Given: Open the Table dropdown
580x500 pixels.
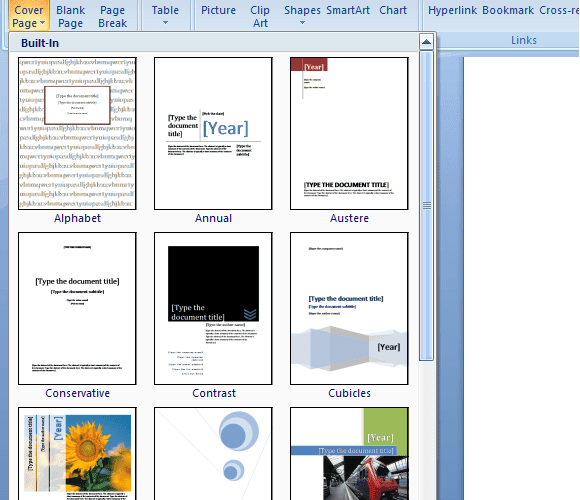Looking at the screenshot, I should 165,16.
